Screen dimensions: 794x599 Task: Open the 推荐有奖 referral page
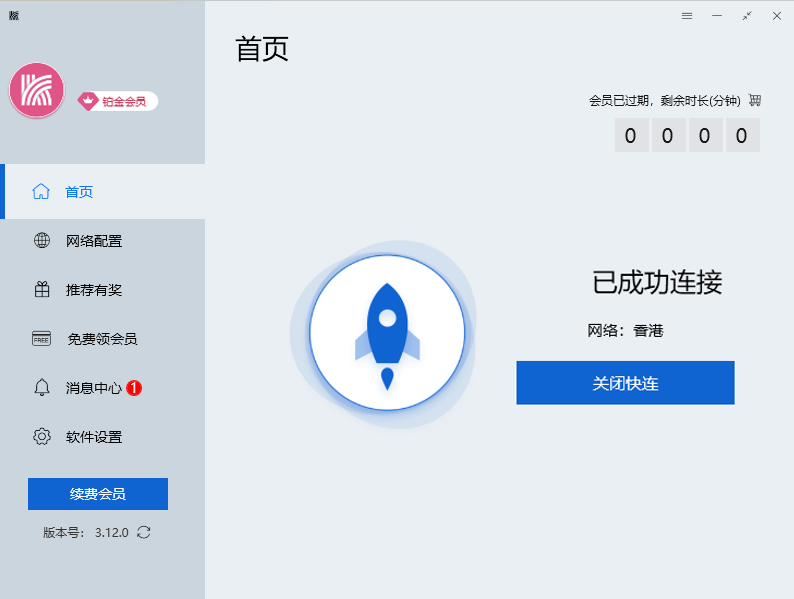pyautogui.click(x=93, y=290)
